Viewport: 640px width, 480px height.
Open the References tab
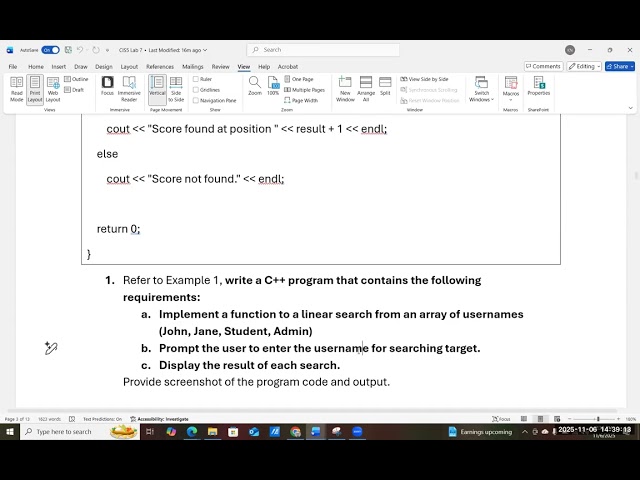pos(160,67)
